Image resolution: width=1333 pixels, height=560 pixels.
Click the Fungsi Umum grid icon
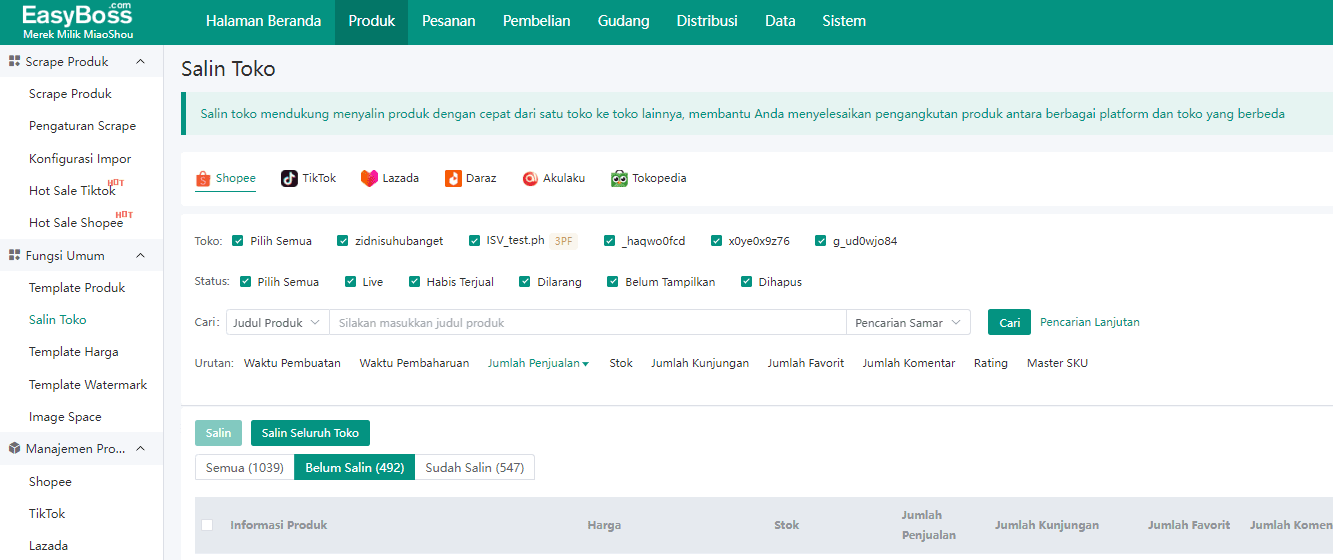(x=15, y=256)
